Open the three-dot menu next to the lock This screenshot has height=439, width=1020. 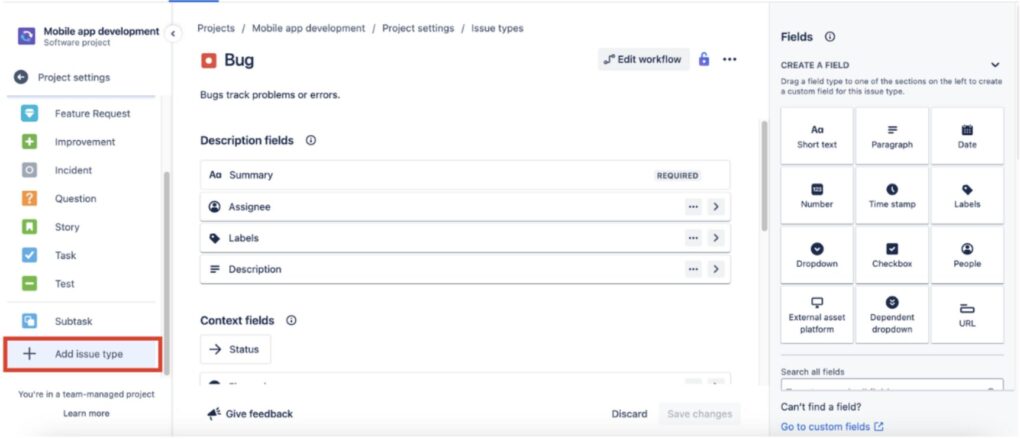(729, 59)
